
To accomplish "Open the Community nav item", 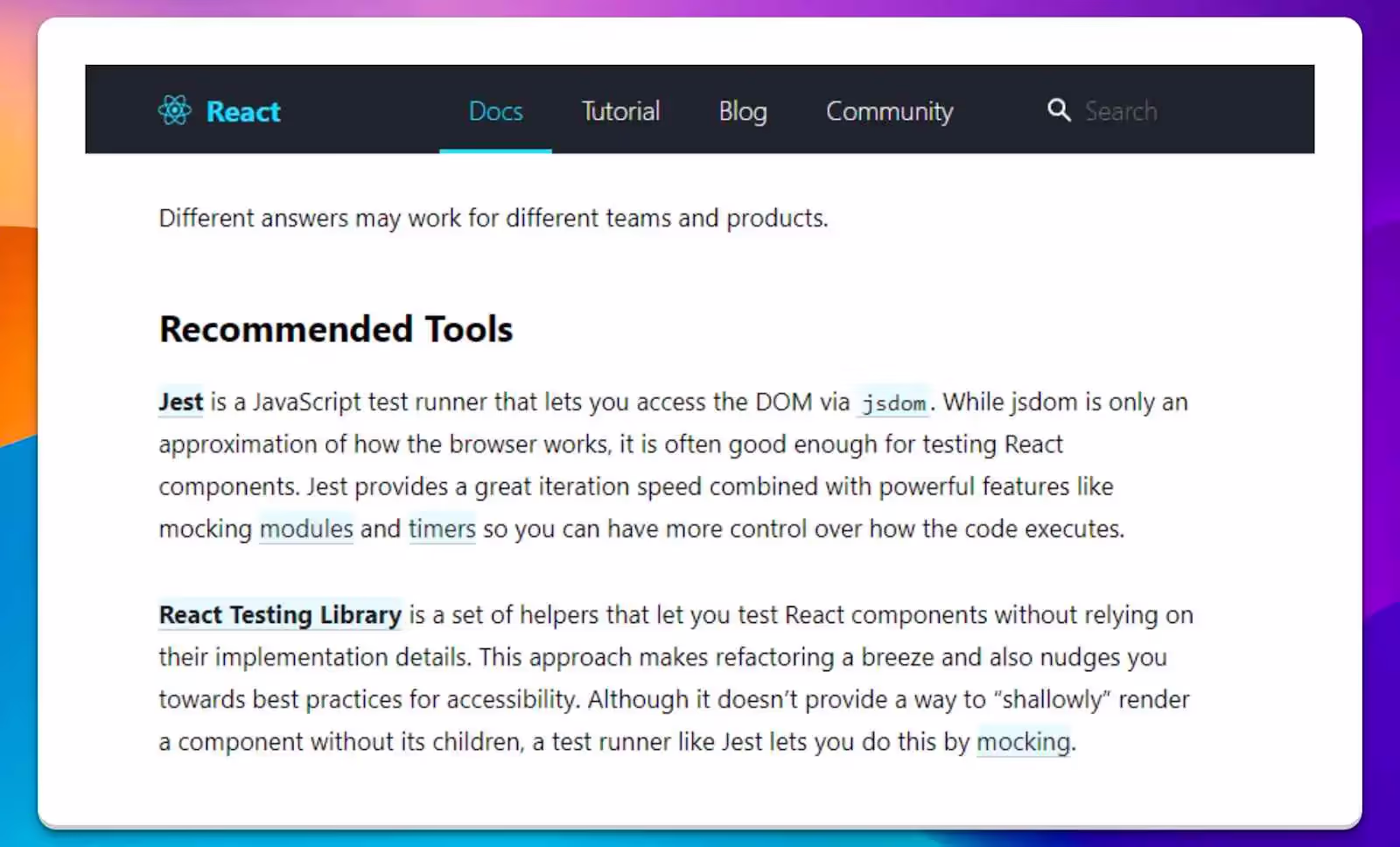I will [890, 111].
